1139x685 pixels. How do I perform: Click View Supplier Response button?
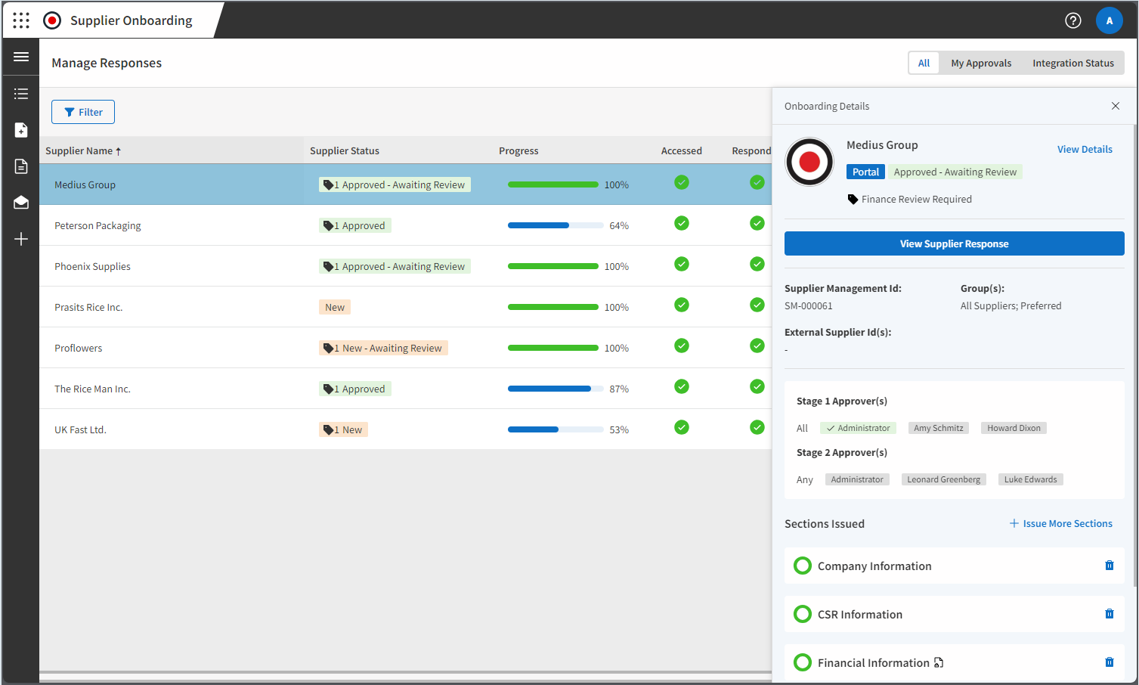(x=954, y=244)
